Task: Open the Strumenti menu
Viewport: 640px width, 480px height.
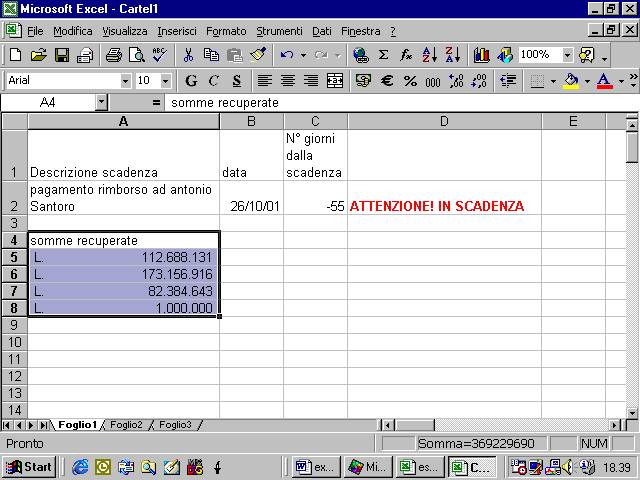Action: 279,31
